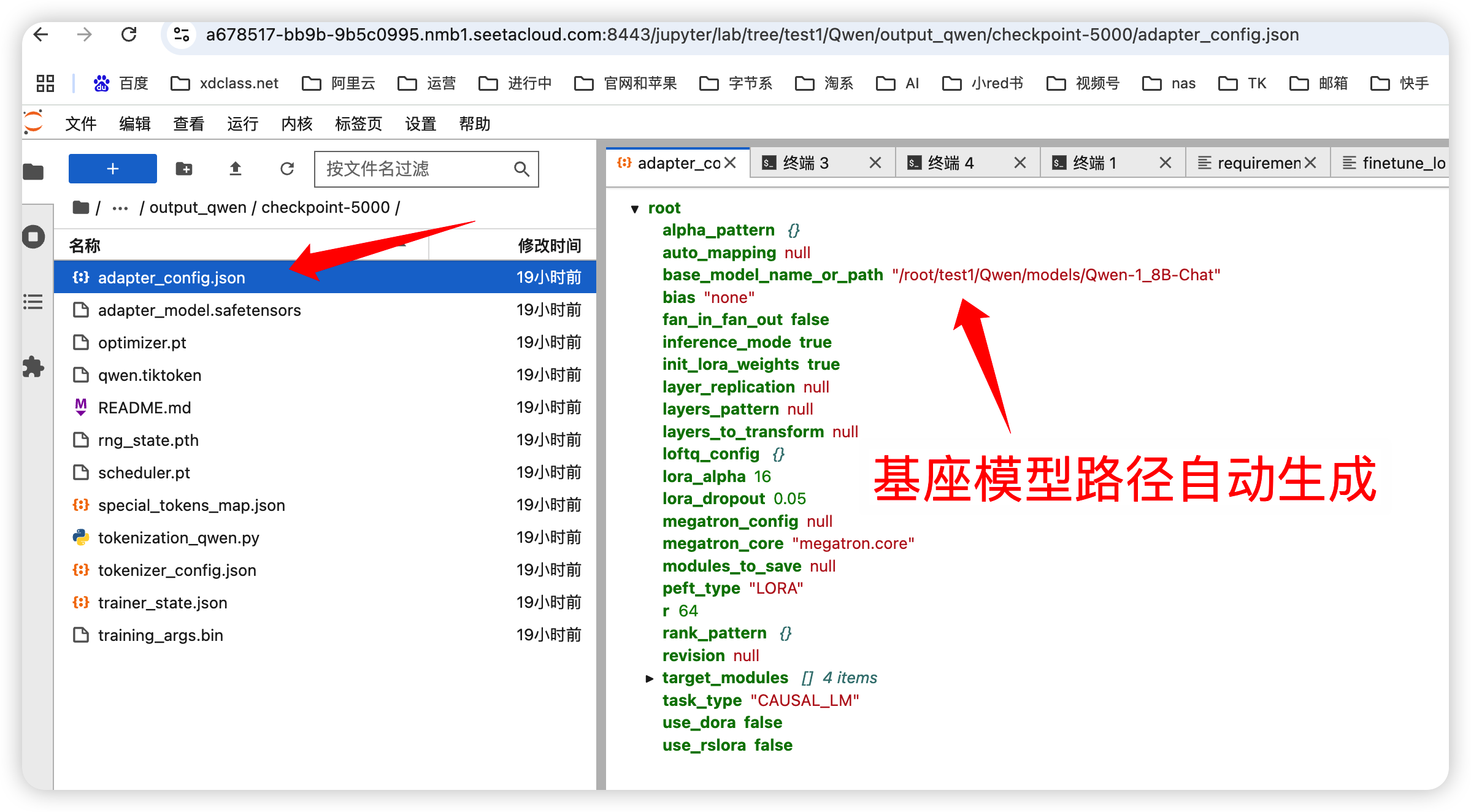This screenshot has width=1471, height=812.
Task: Click the new folder icon
Action: click(183, 169)
